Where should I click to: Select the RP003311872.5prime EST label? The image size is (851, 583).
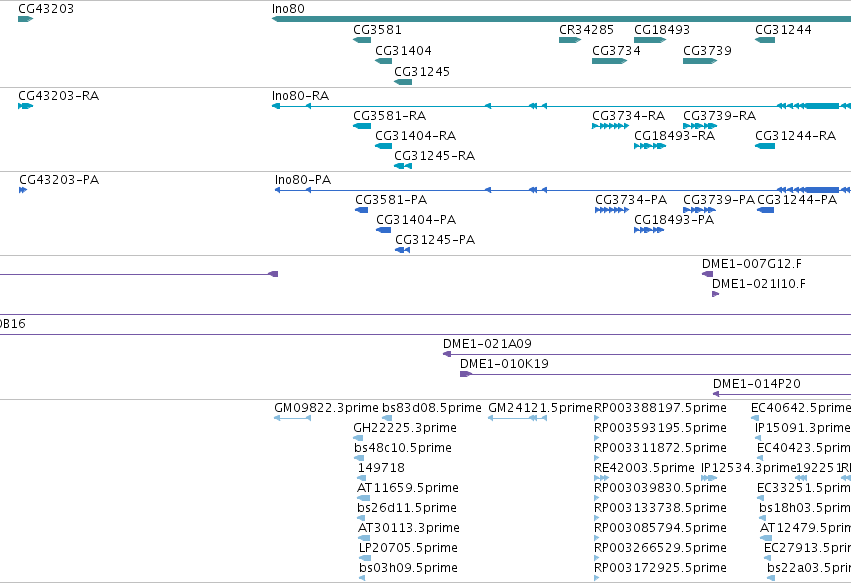(661, 448)
